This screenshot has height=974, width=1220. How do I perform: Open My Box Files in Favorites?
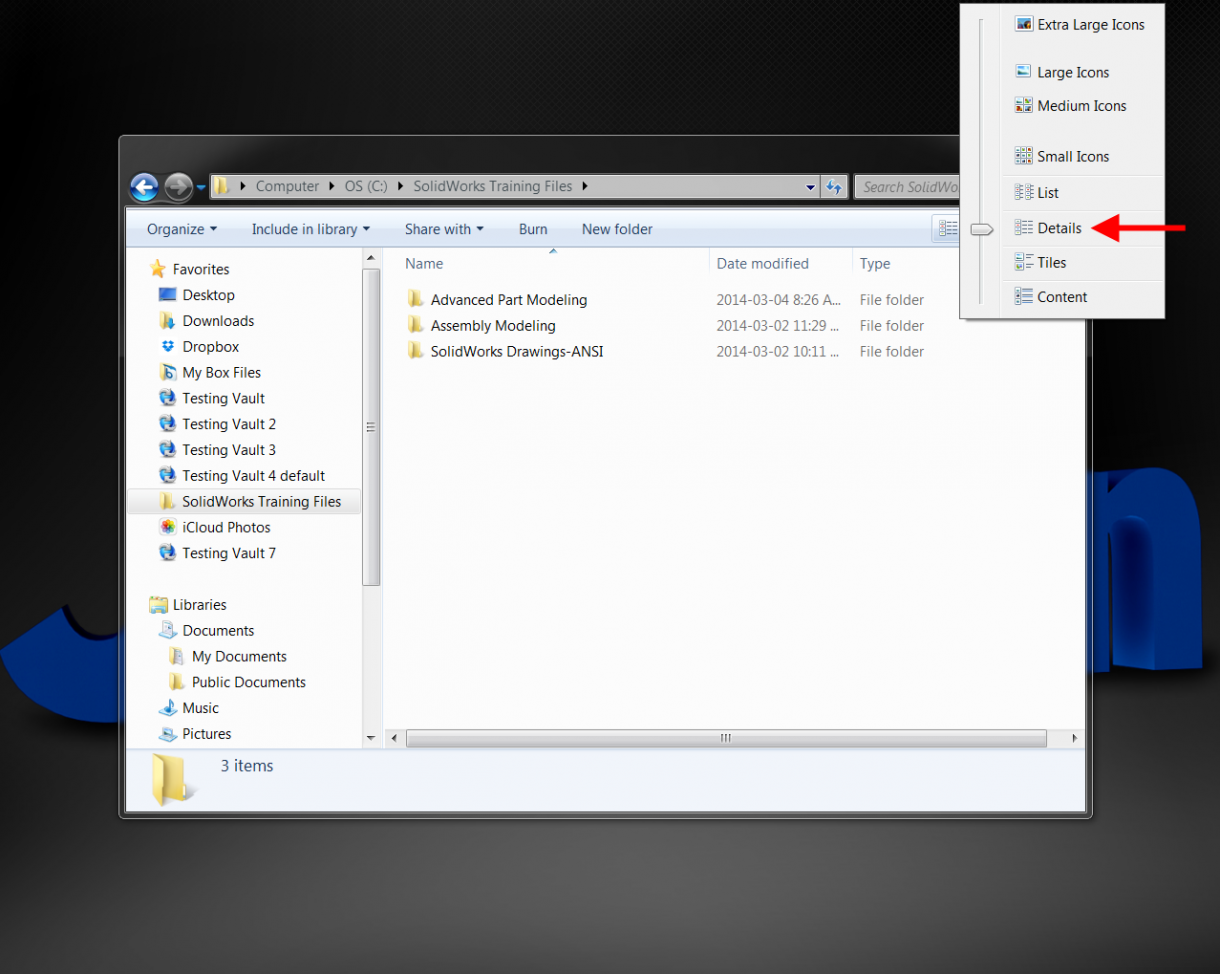(221, 372)
